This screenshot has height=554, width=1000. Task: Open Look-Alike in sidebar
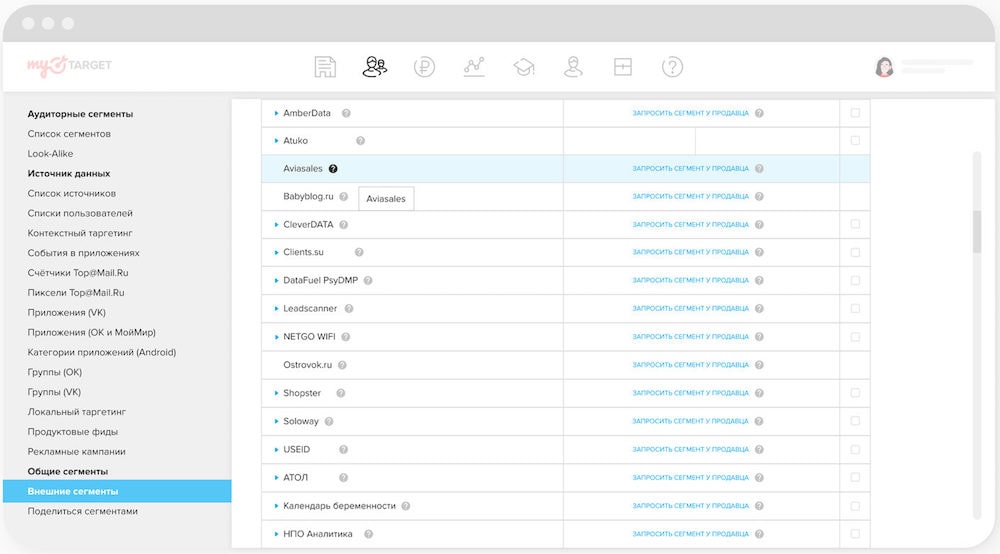pyautogui.click(x=50, y=154)
